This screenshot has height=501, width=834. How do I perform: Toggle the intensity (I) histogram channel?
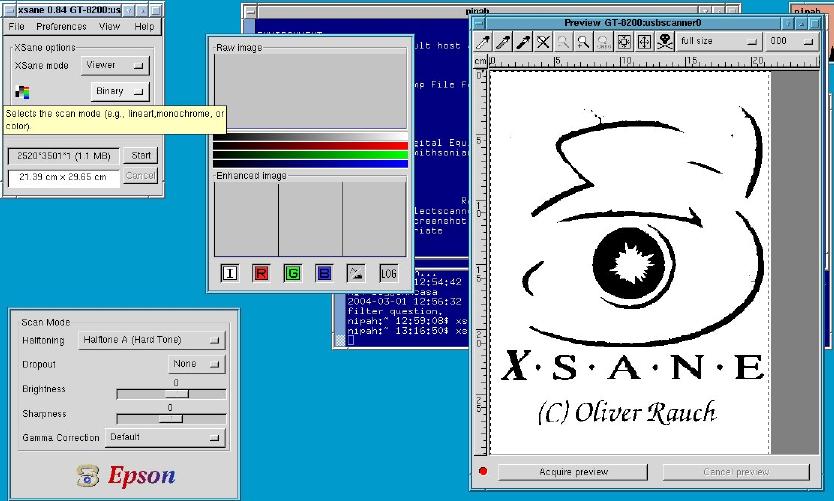230,273
